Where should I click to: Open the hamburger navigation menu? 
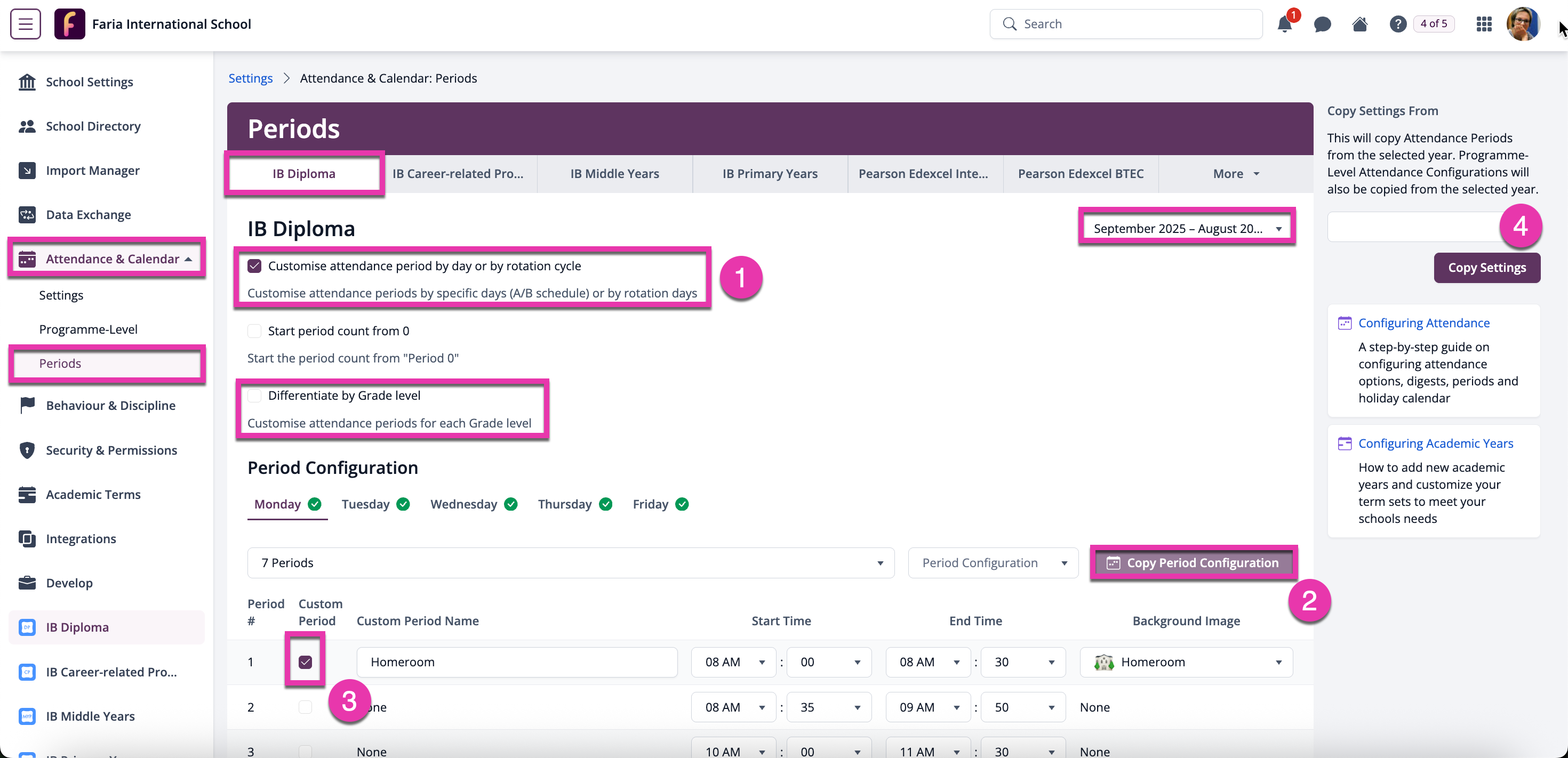coord(26,24)
